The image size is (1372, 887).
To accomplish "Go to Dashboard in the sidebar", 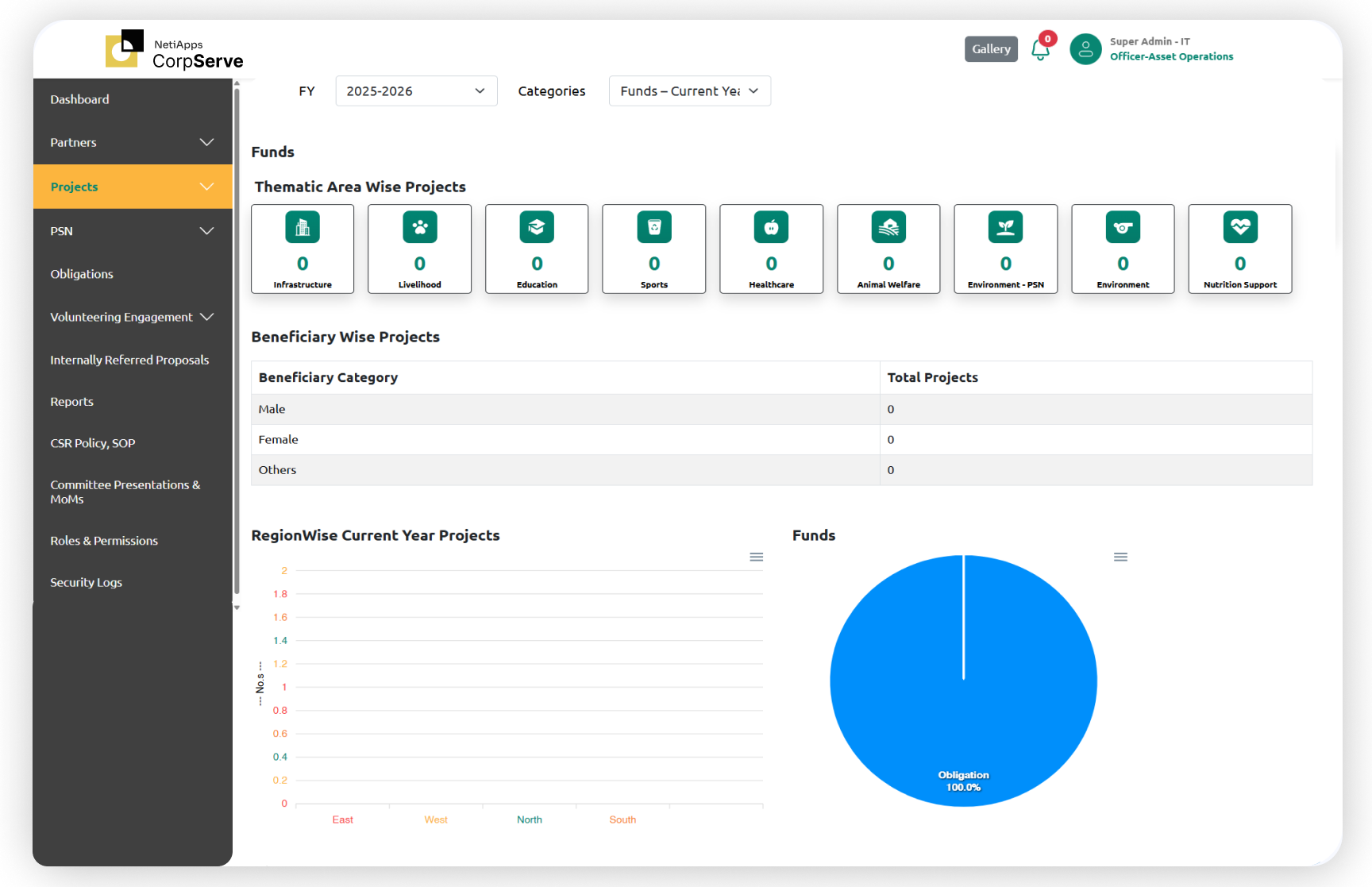I will (80, 99).
